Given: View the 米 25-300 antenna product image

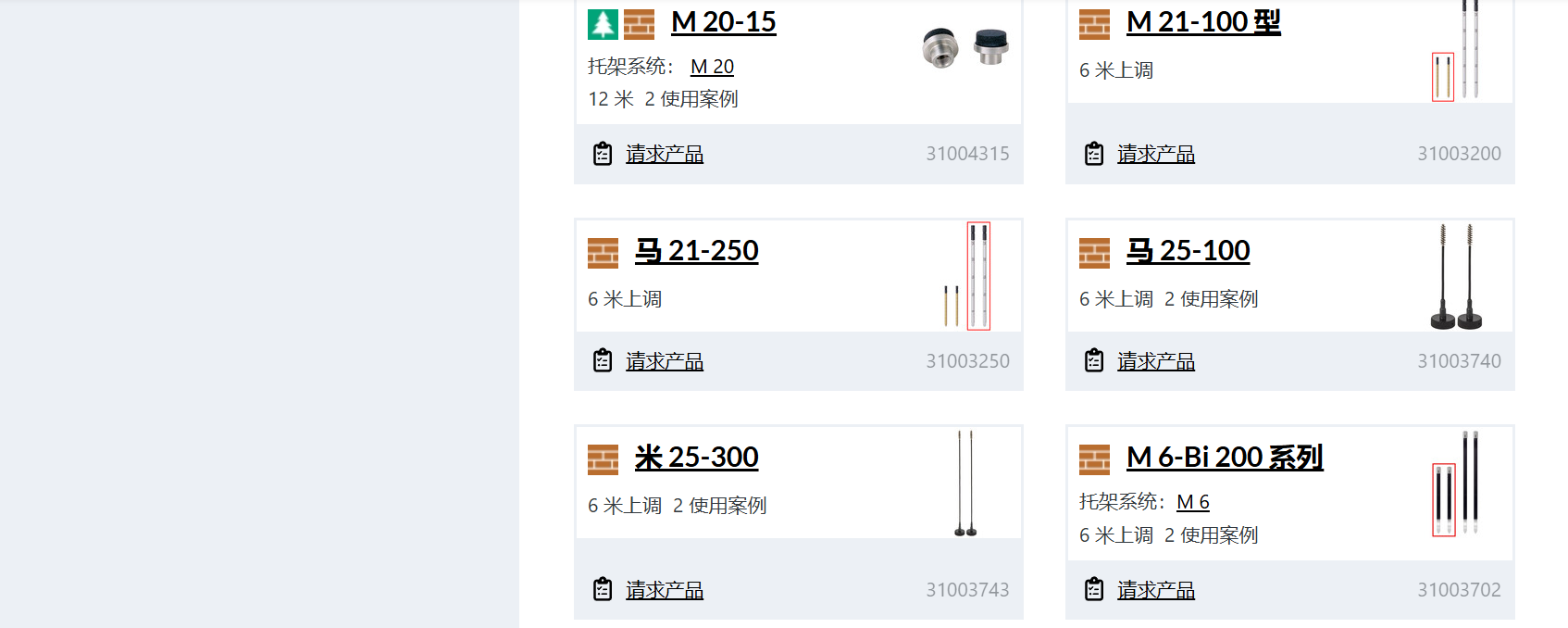Looking at the screenshot, I should (x=965, y=483).
